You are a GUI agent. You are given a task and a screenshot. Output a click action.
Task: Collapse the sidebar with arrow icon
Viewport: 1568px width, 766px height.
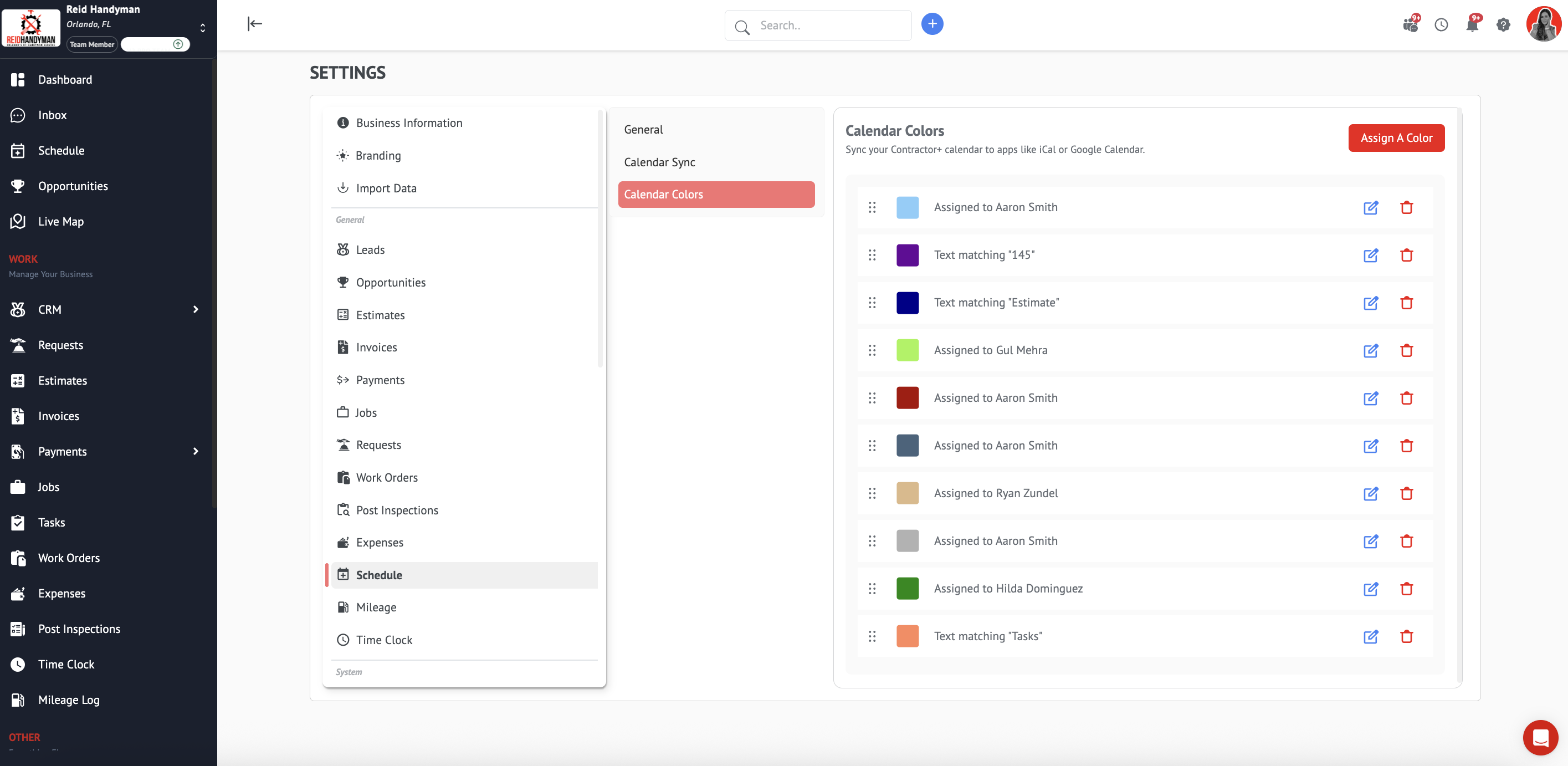click(x=254, y=24)
